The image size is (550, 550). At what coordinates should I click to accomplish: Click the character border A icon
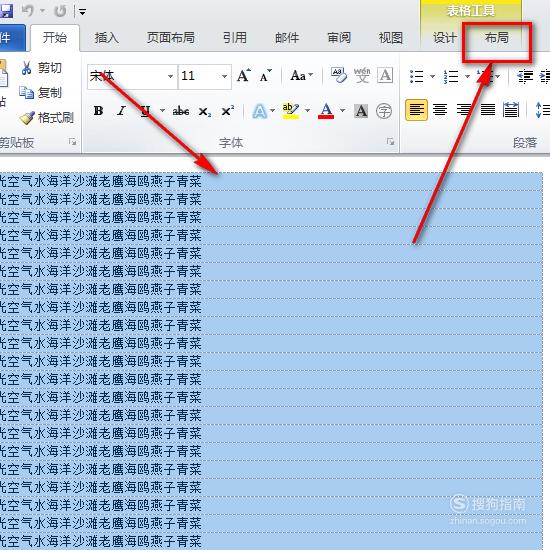click(x=385, y=75)
